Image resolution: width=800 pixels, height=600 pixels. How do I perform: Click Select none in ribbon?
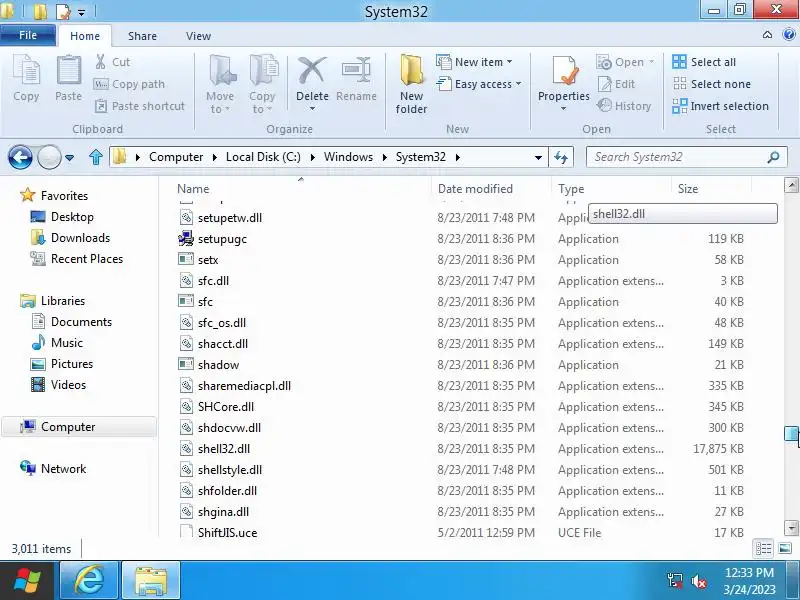point(712,84)
